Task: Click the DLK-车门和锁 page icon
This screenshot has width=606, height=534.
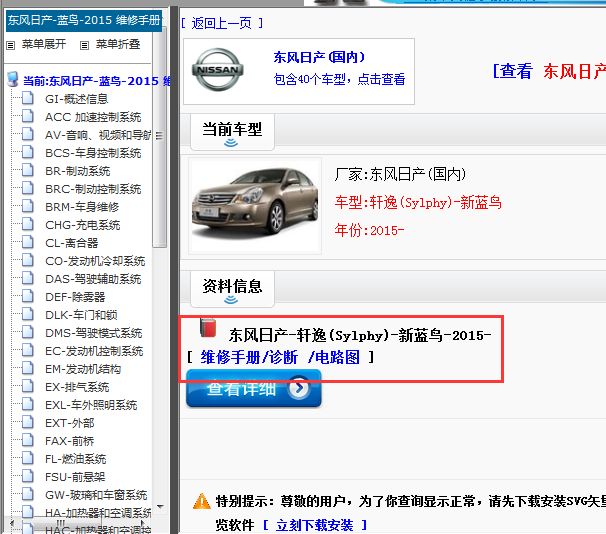Action: tap(27, 315)
